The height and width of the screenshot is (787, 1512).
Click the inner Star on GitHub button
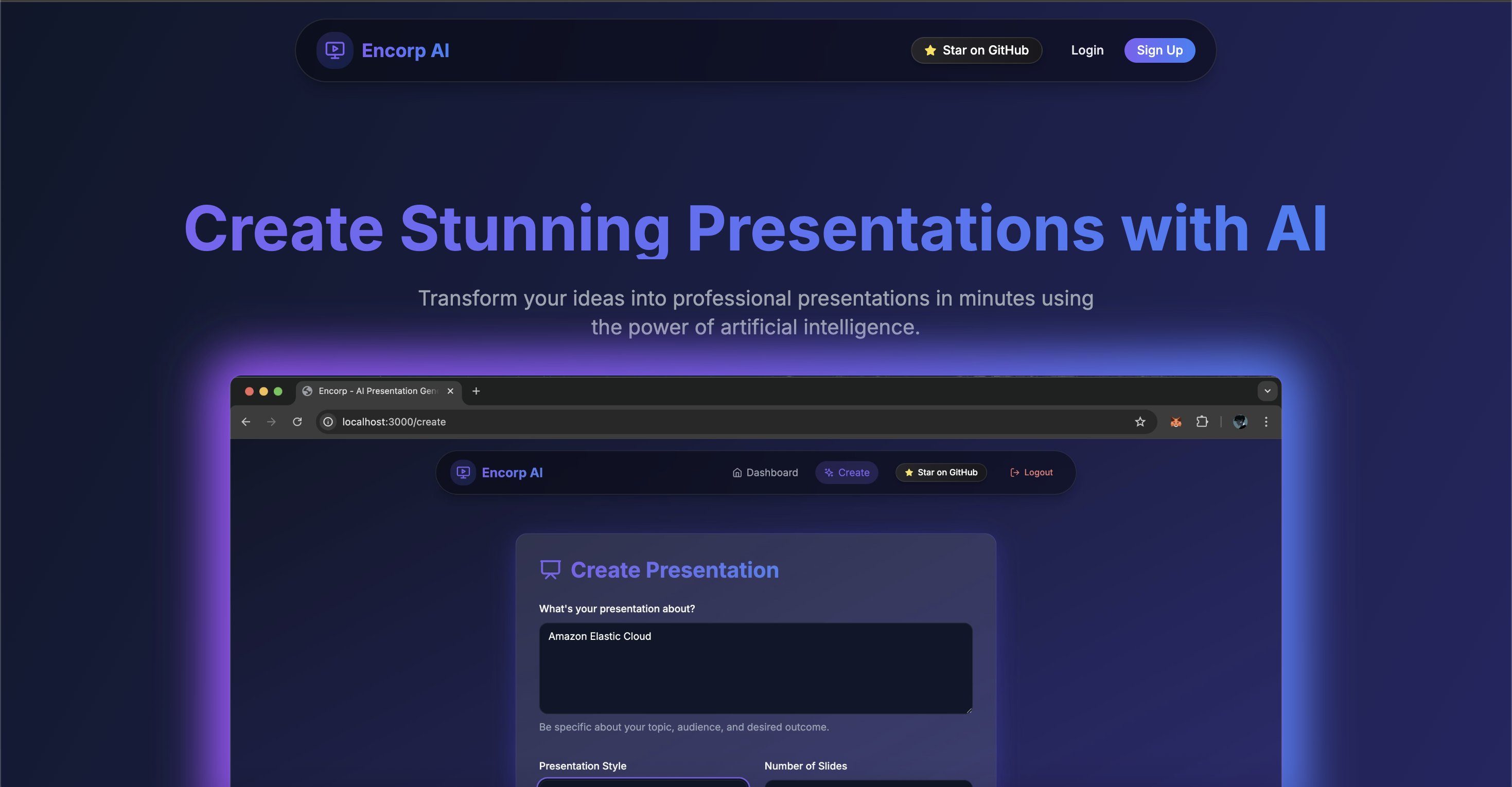[x=941, y=472]
